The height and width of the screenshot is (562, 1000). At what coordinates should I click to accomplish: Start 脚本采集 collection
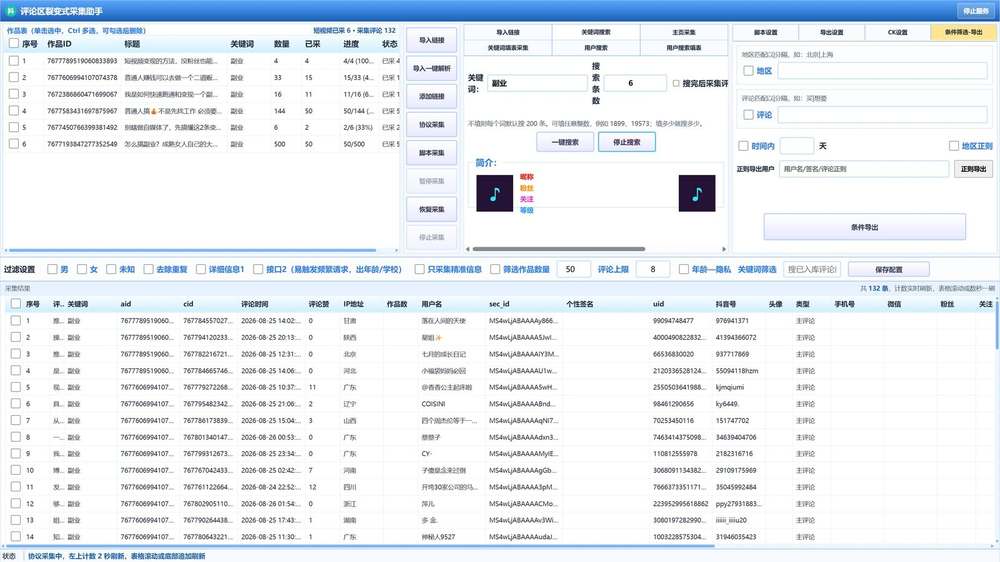click(432, 153)
